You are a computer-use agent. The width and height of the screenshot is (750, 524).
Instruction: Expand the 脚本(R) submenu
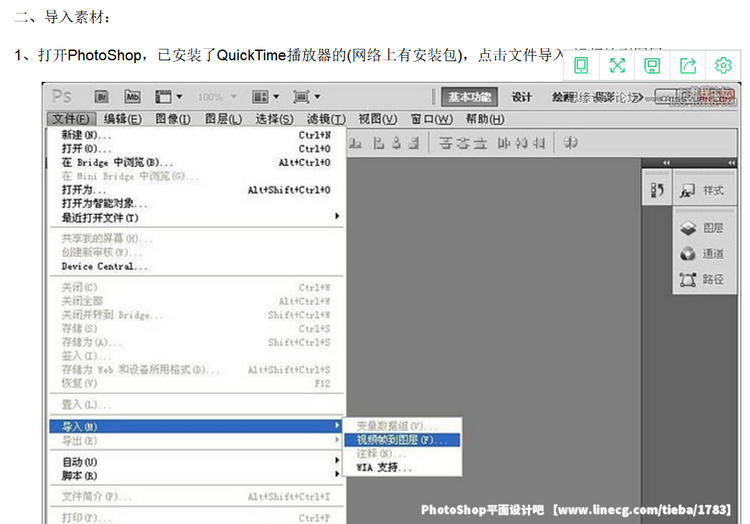pos(196,476)
